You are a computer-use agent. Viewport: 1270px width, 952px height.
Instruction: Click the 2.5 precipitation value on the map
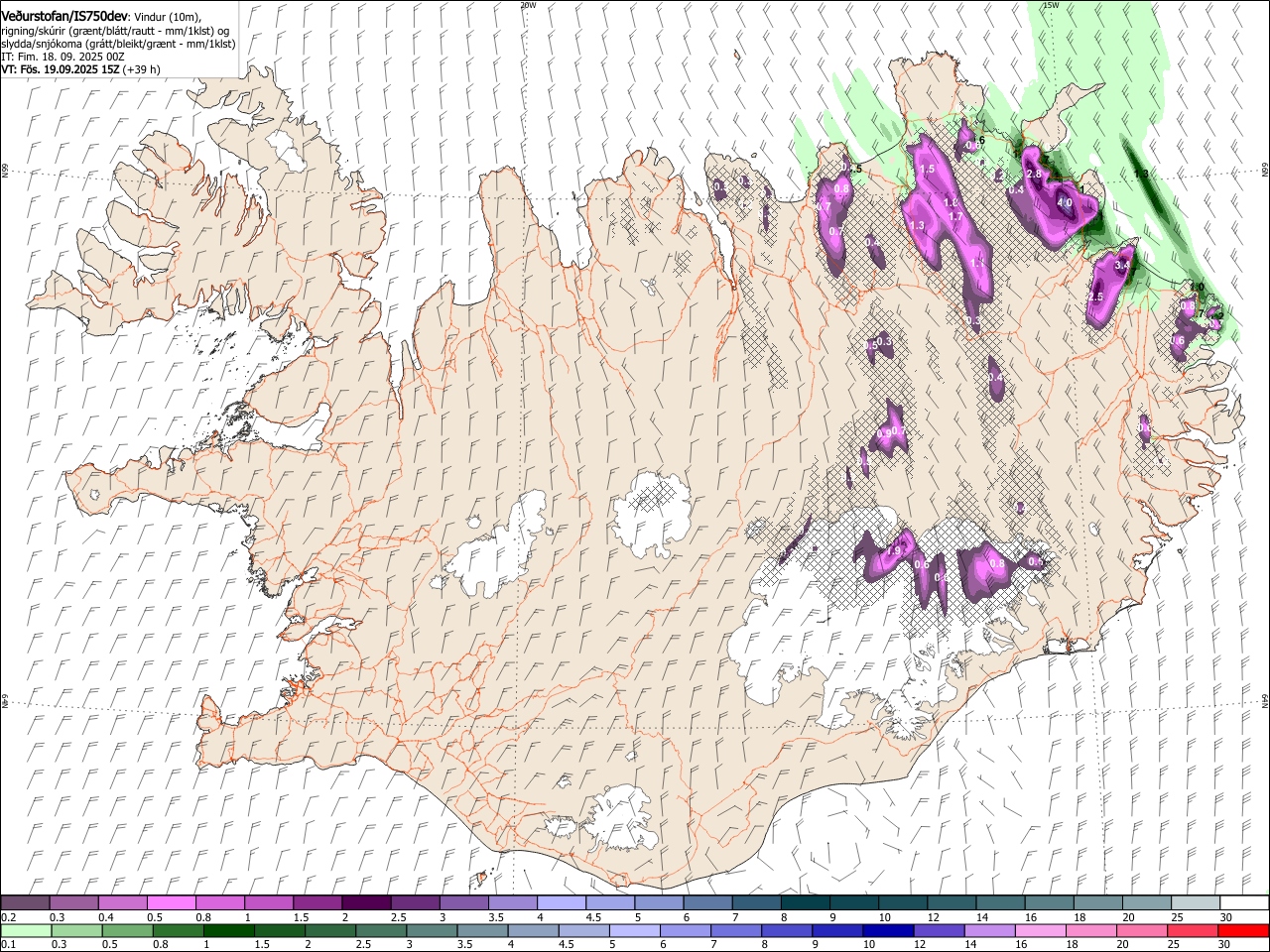[1095, 297]
